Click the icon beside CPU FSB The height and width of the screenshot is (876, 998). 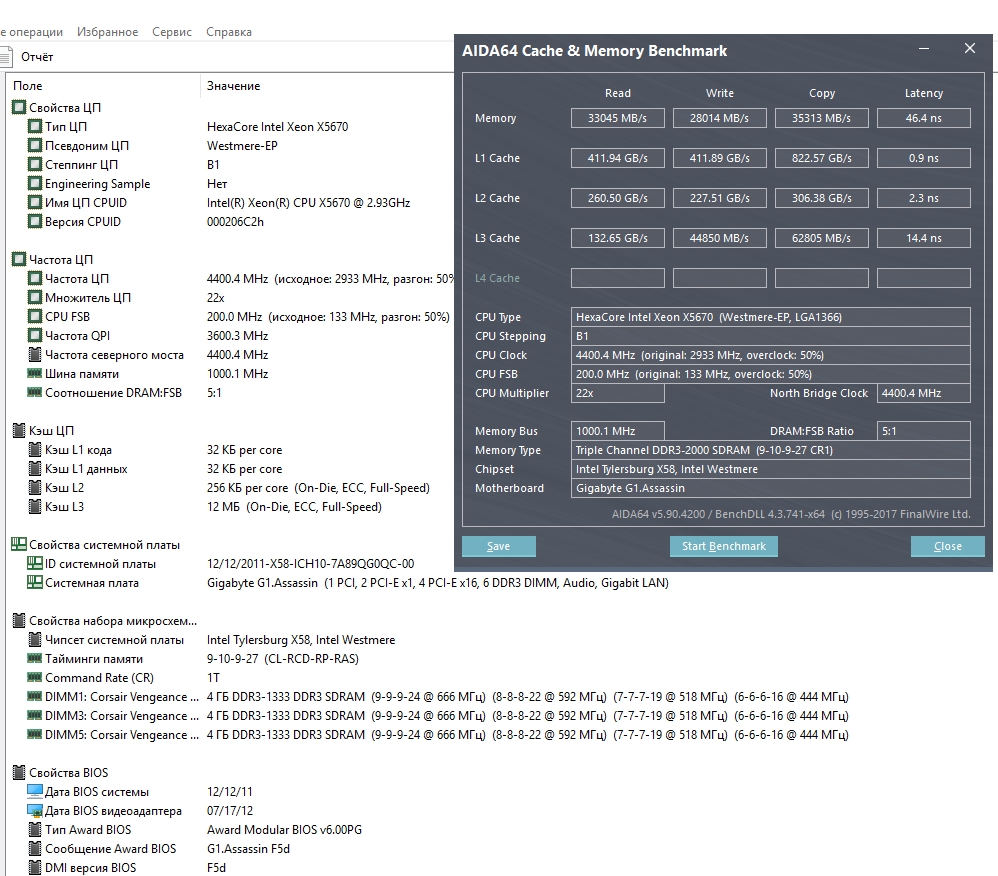[34, 316]
